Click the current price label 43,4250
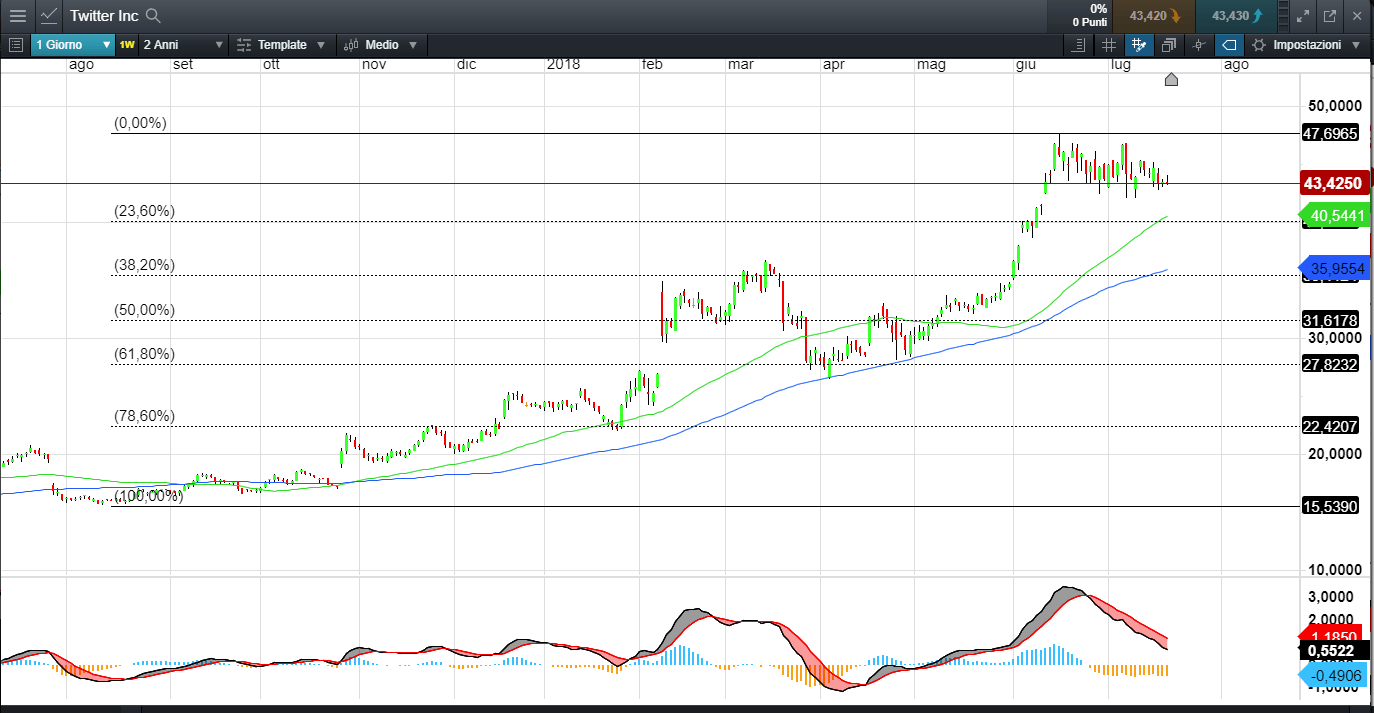Image resolution: width=1374 pixels, height=713 pixels. (x=1332, y=184)
